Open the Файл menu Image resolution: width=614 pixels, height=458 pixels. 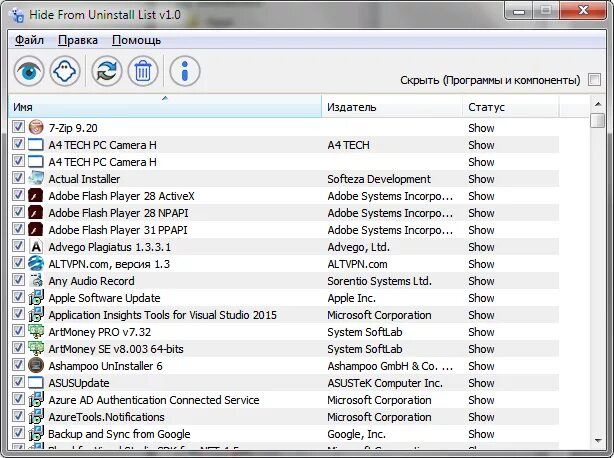click(29, 40)
